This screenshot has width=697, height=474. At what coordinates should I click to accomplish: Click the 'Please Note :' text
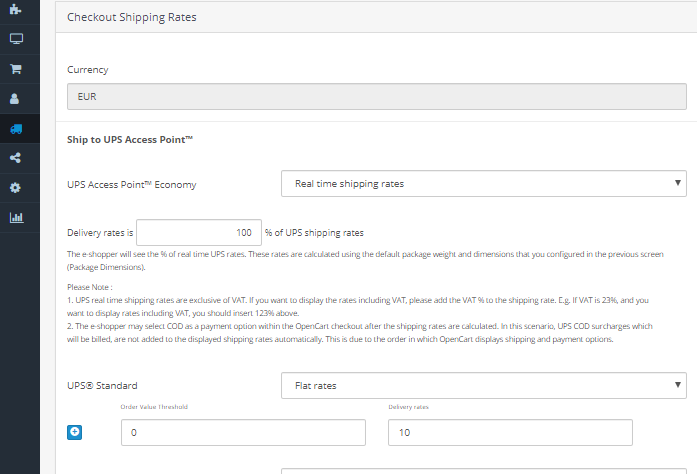point(90,287)
